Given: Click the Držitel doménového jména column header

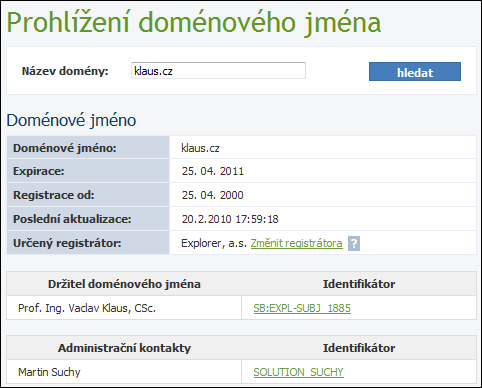Looking at the screenshot, I should [124, 284].
